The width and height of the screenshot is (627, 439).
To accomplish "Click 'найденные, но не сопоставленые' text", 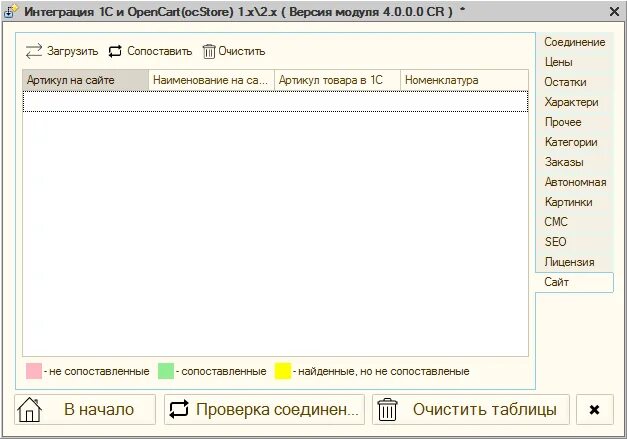I will click(x=384, y=371).
